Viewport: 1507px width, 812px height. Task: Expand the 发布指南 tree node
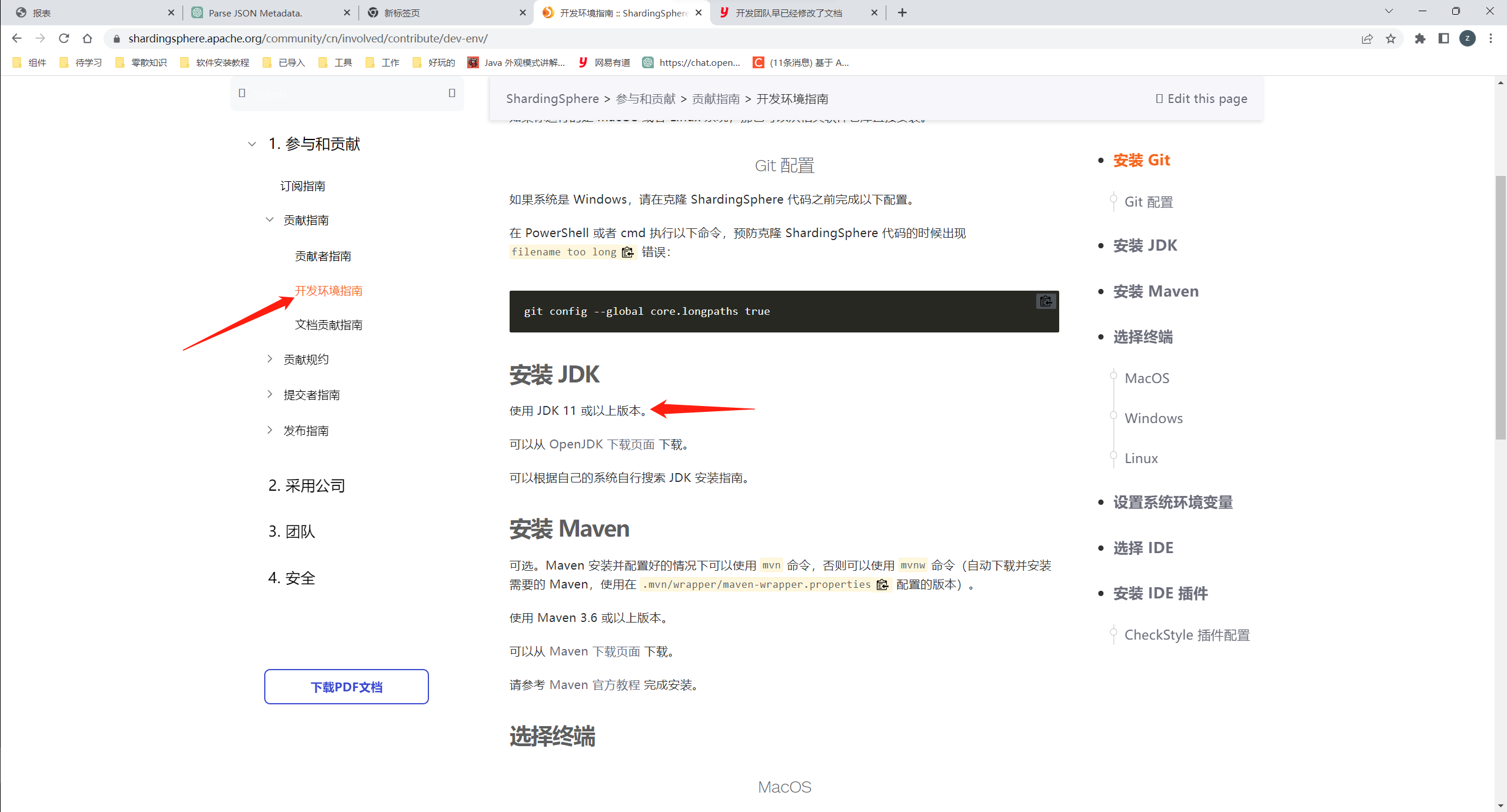coord(270,431)
